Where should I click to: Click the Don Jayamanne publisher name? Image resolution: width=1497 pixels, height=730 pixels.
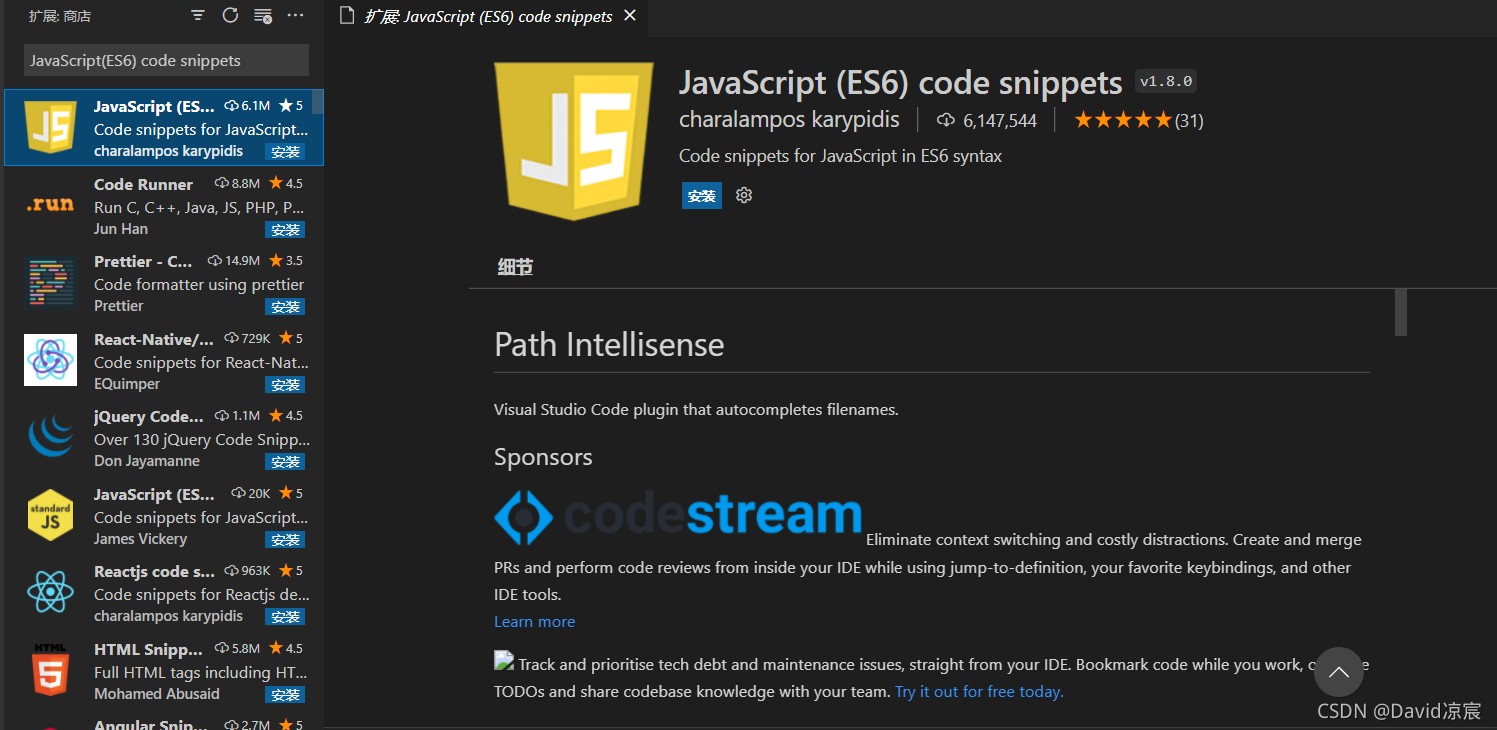click(147, 461)
